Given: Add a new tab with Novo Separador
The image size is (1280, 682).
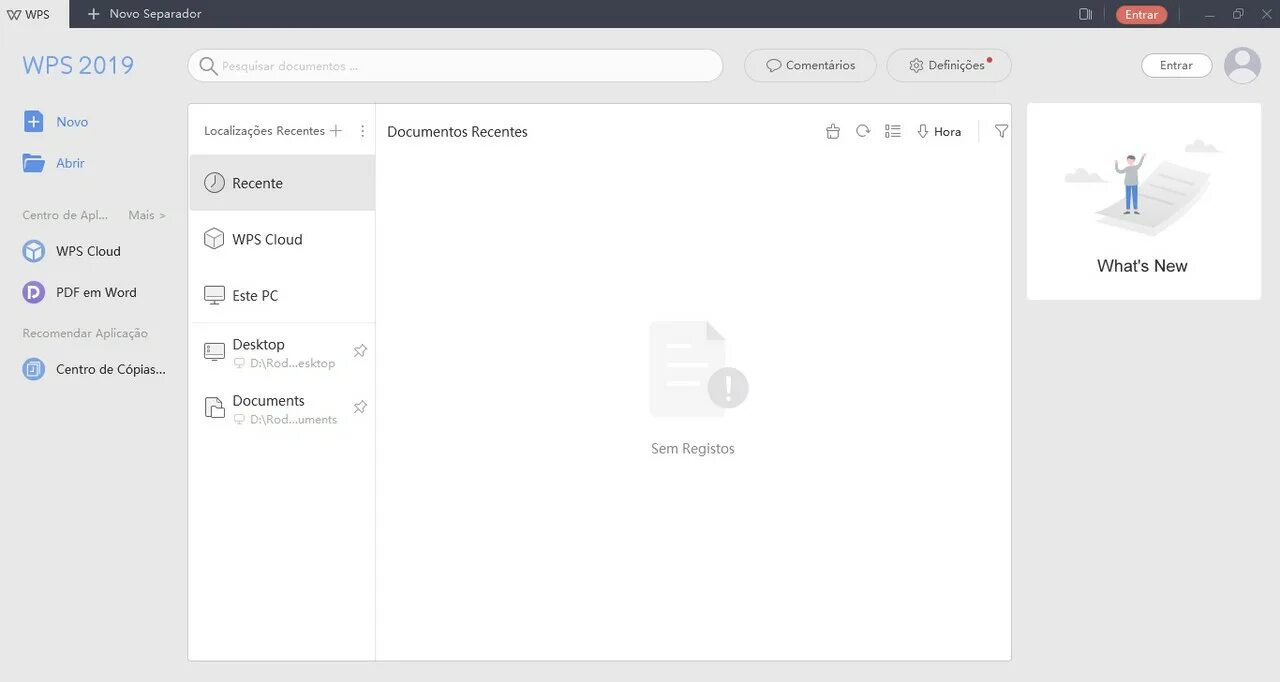Looking at the screenshot, I should [x=144, y=14].
